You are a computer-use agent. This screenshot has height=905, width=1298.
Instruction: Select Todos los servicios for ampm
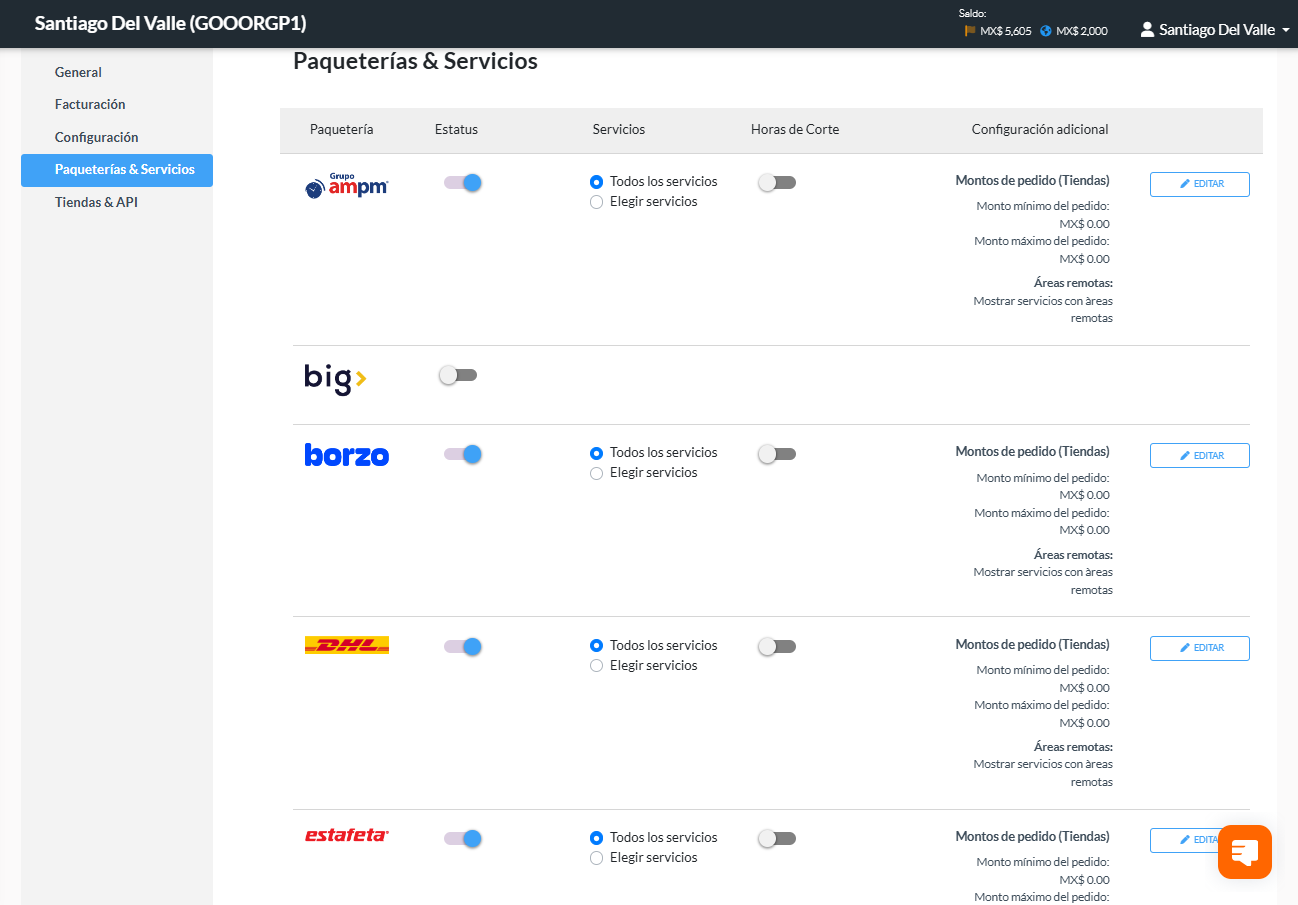(x=597, y=182)
